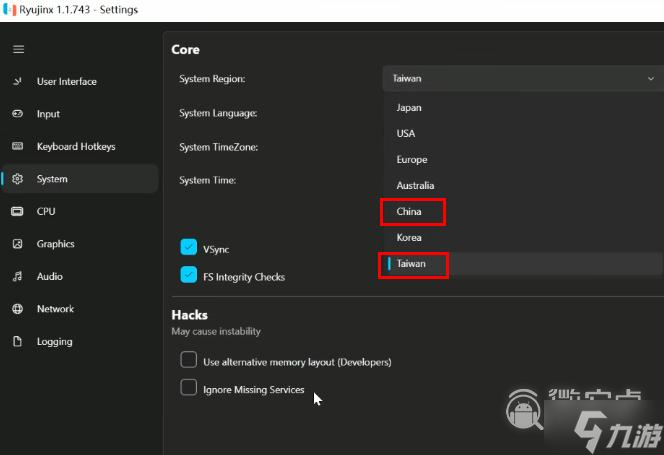The height and width of the screenshot is (455, 664).
Task: Open the hamburger navigation menu
Action: (x=18, y=49)
